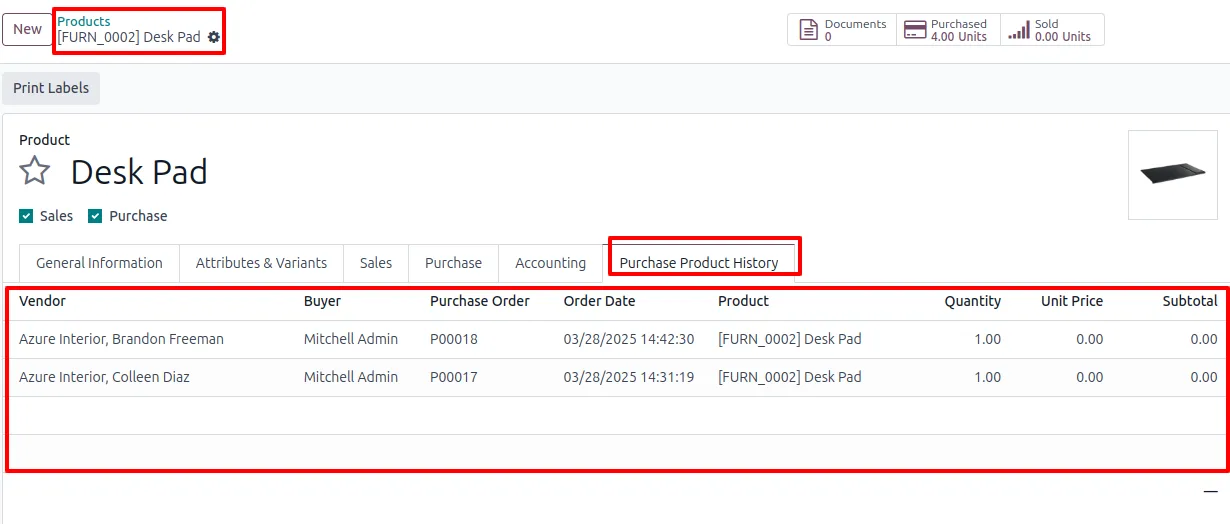Image resolution: width=1230 pixels, height=524 pixels.
Task: Click the Desk Pad product image thumbnail
Action: point(1172,175)
